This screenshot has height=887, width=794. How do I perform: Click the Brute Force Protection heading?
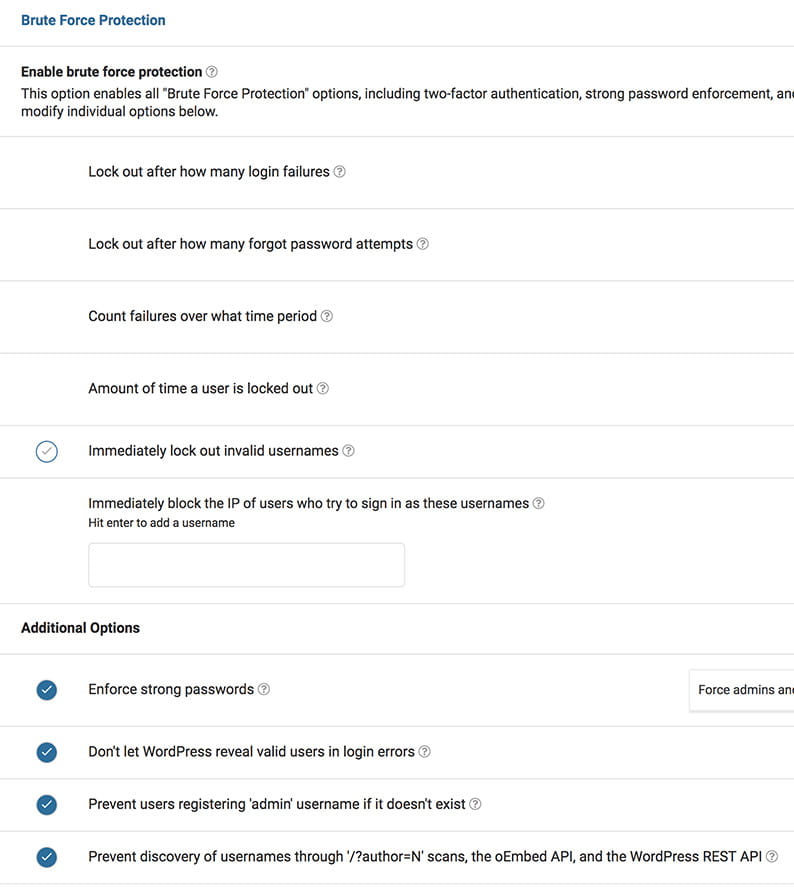(93, 20)
